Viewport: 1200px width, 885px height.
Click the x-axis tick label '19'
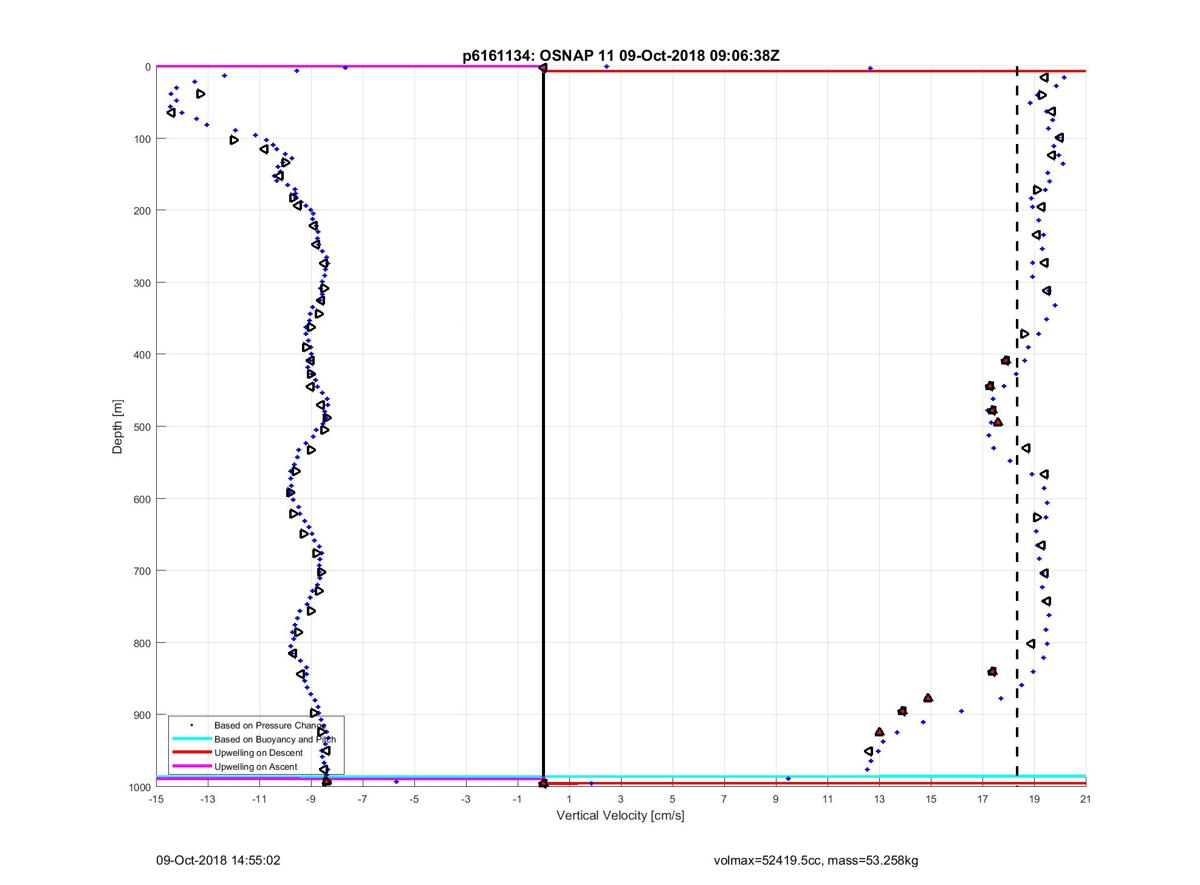coord(1034,799)
